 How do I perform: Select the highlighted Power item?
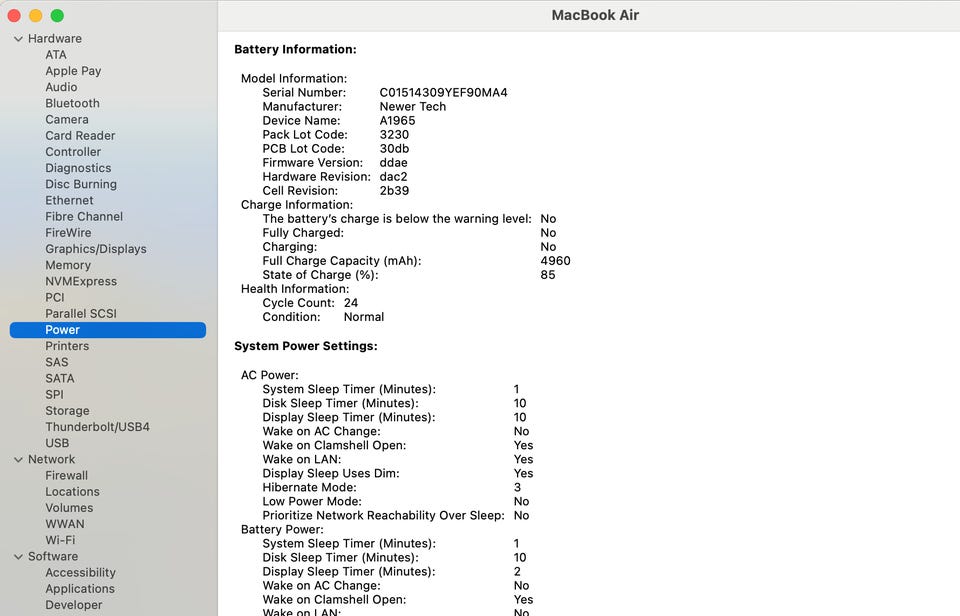(108, 330)
